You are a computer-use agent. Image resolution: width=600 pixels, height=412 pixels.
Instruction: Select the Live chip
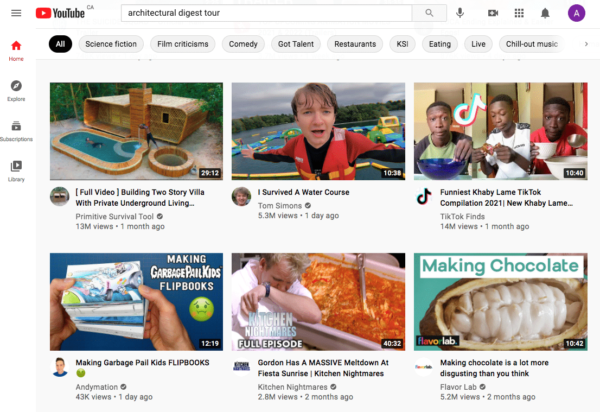(478, 44)
